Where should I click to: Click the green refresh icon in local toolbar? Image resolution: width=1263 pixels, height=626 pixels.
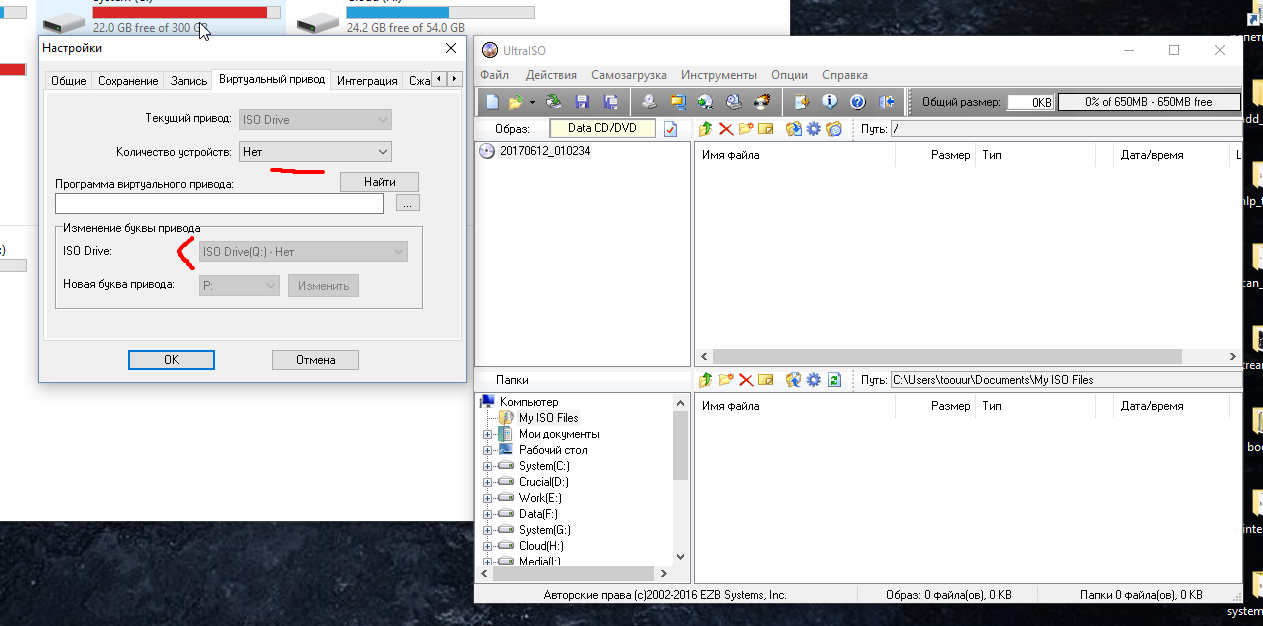(x=834, y=380)
